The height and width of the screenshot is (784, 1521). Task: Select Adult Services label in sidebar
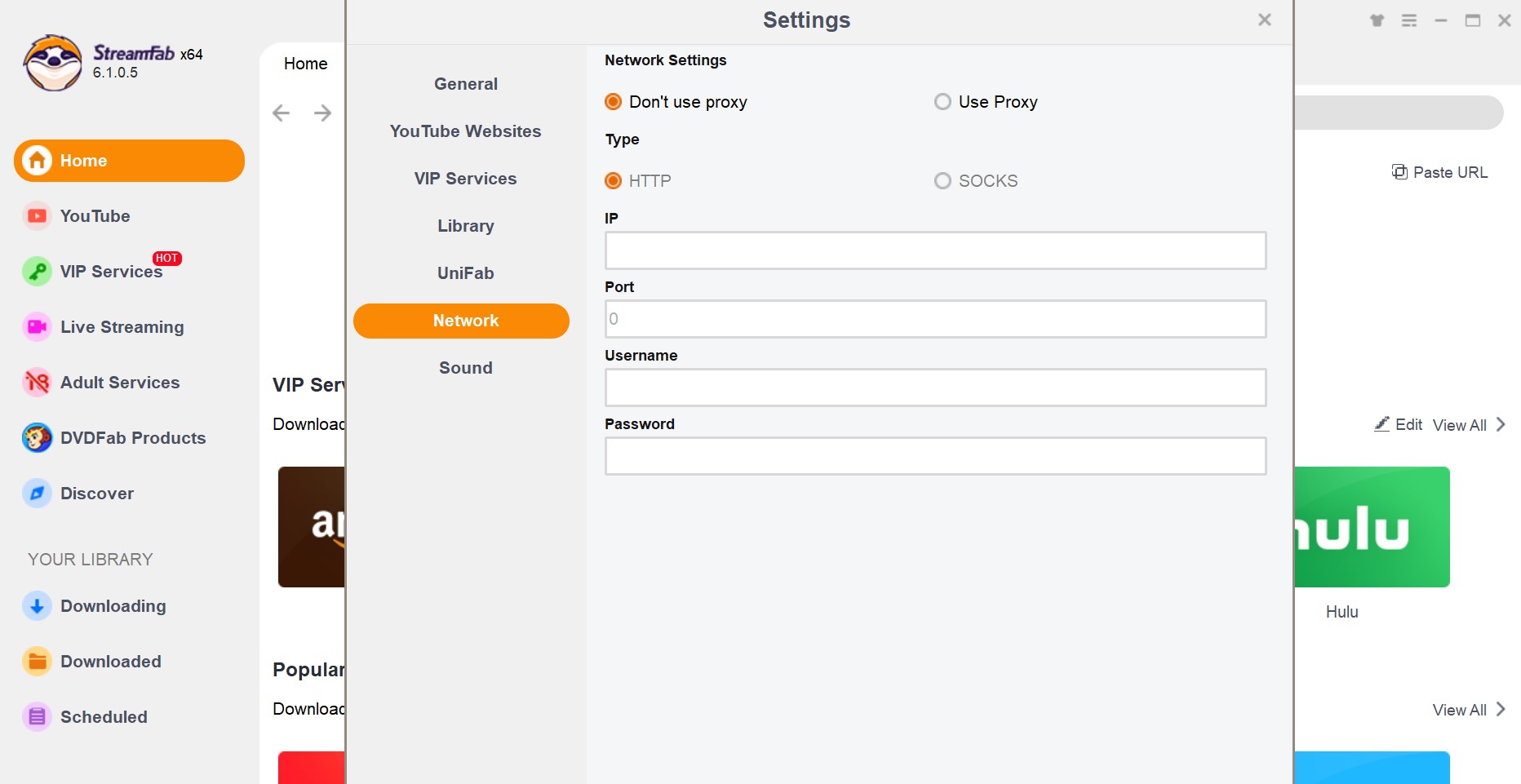point(120,383)
